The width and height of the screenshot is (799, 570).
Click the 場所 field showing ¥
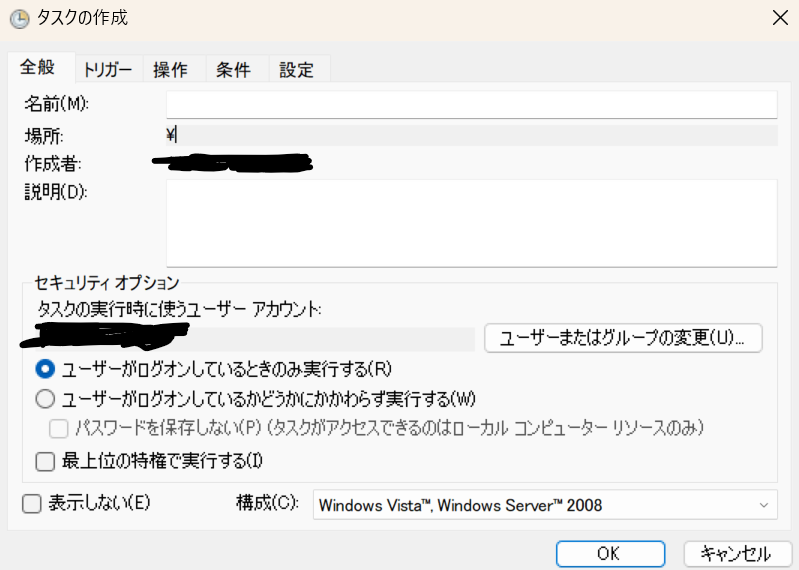(x=471, y=135)
